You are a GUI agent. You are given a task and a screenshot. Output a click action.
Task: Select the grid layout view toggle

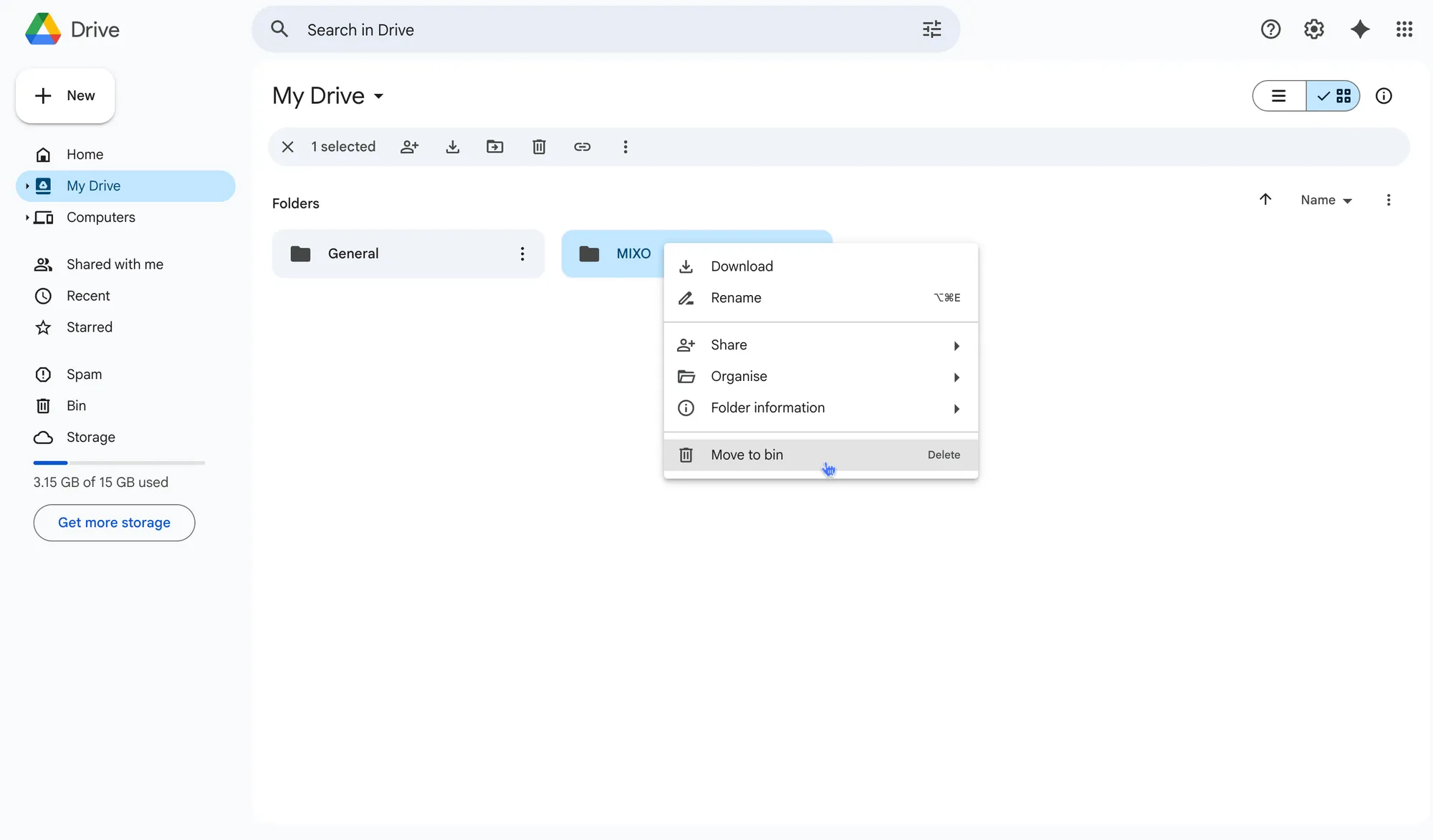point(1333,96)
